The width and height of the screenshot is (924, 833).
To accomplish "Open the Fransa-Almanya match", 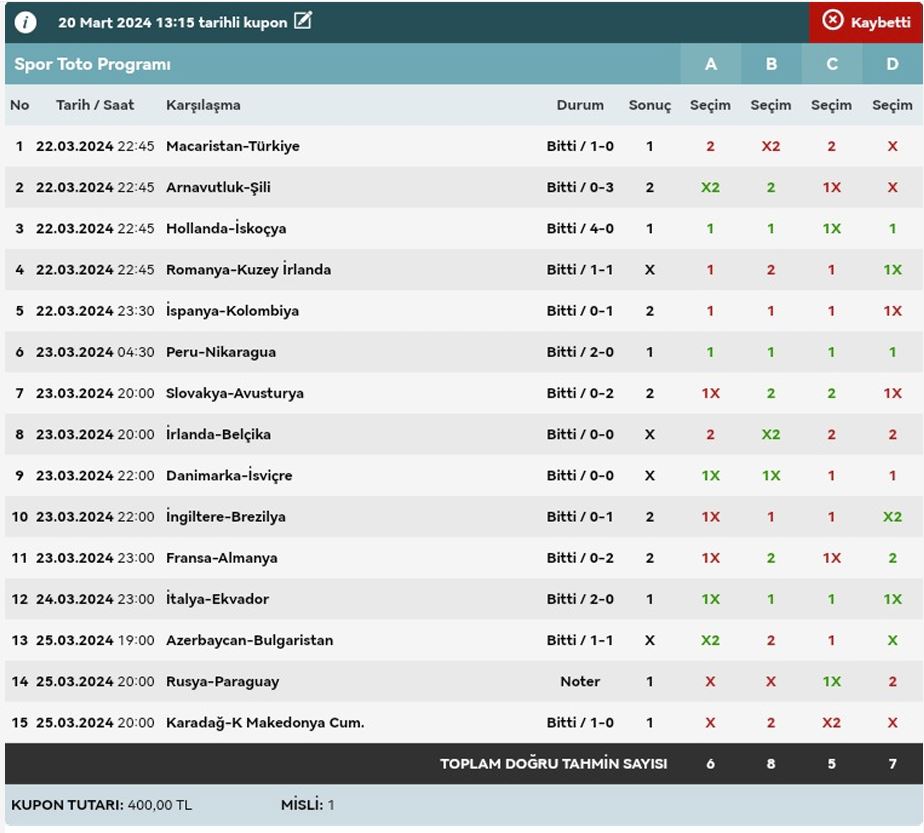I will 222,558.
